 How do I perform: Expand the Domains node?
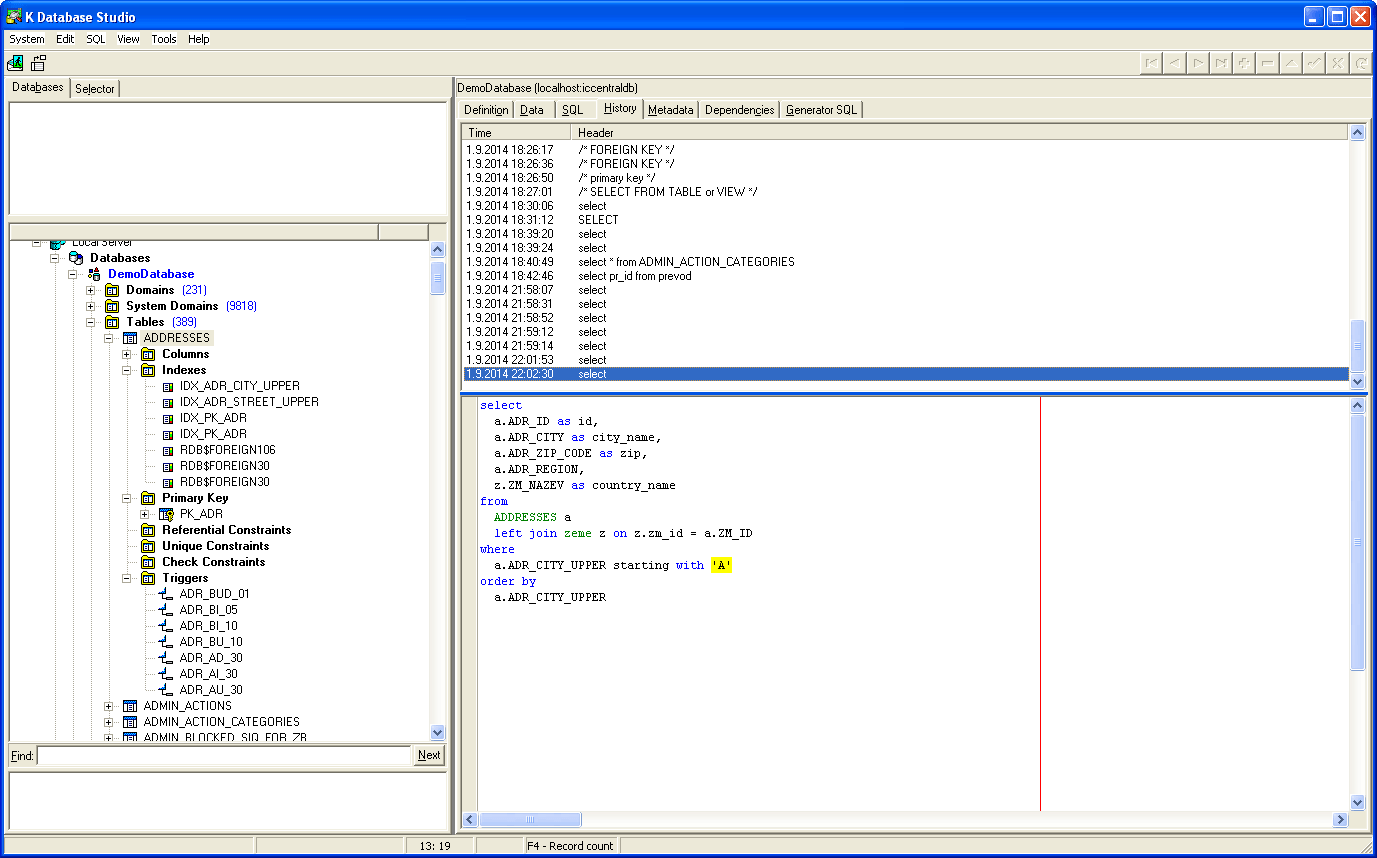click(91, 290)
